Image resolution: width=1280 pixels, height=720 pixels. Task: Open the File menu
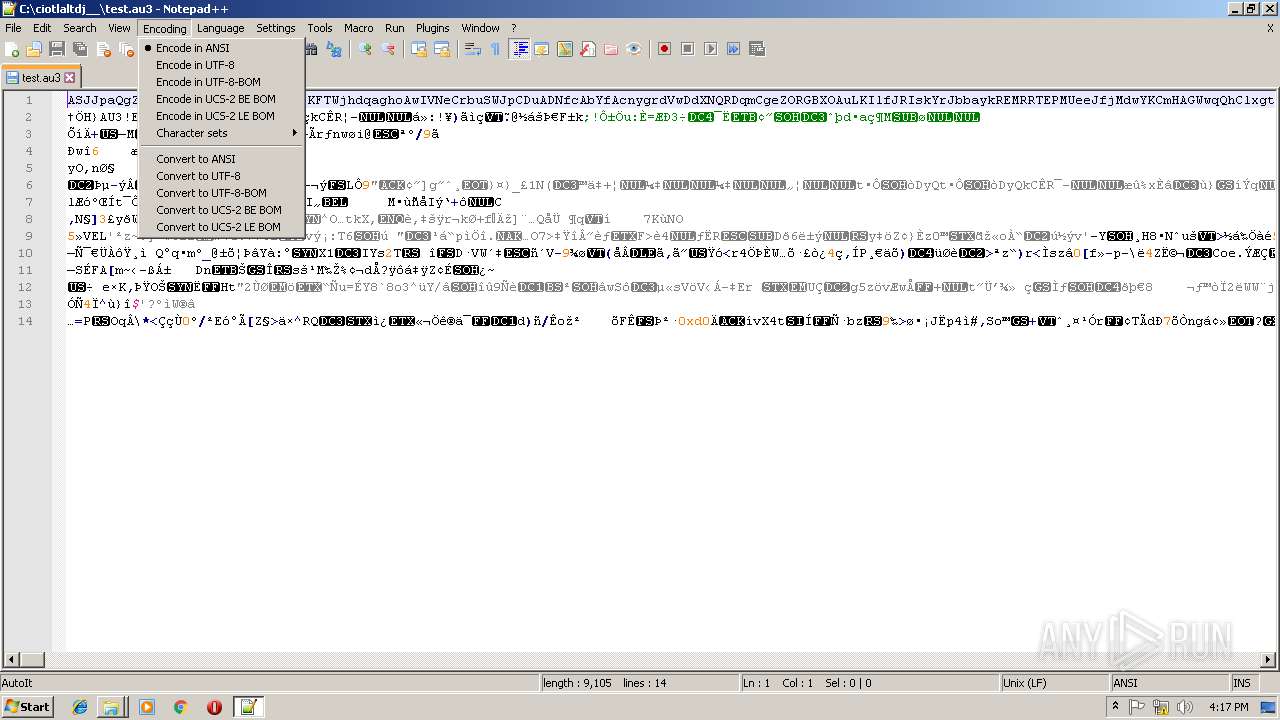click(x=13, y=28)
